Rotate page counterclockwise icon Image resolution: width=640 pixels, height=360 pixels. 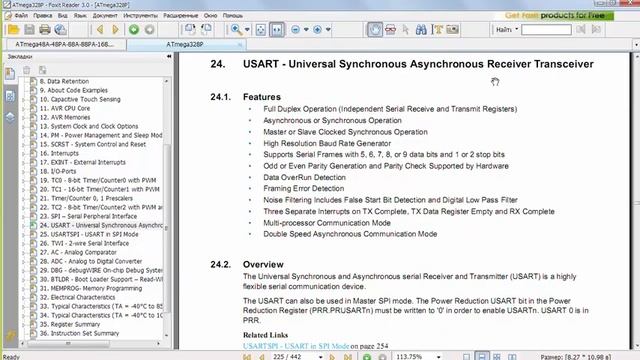coord(206,29)
